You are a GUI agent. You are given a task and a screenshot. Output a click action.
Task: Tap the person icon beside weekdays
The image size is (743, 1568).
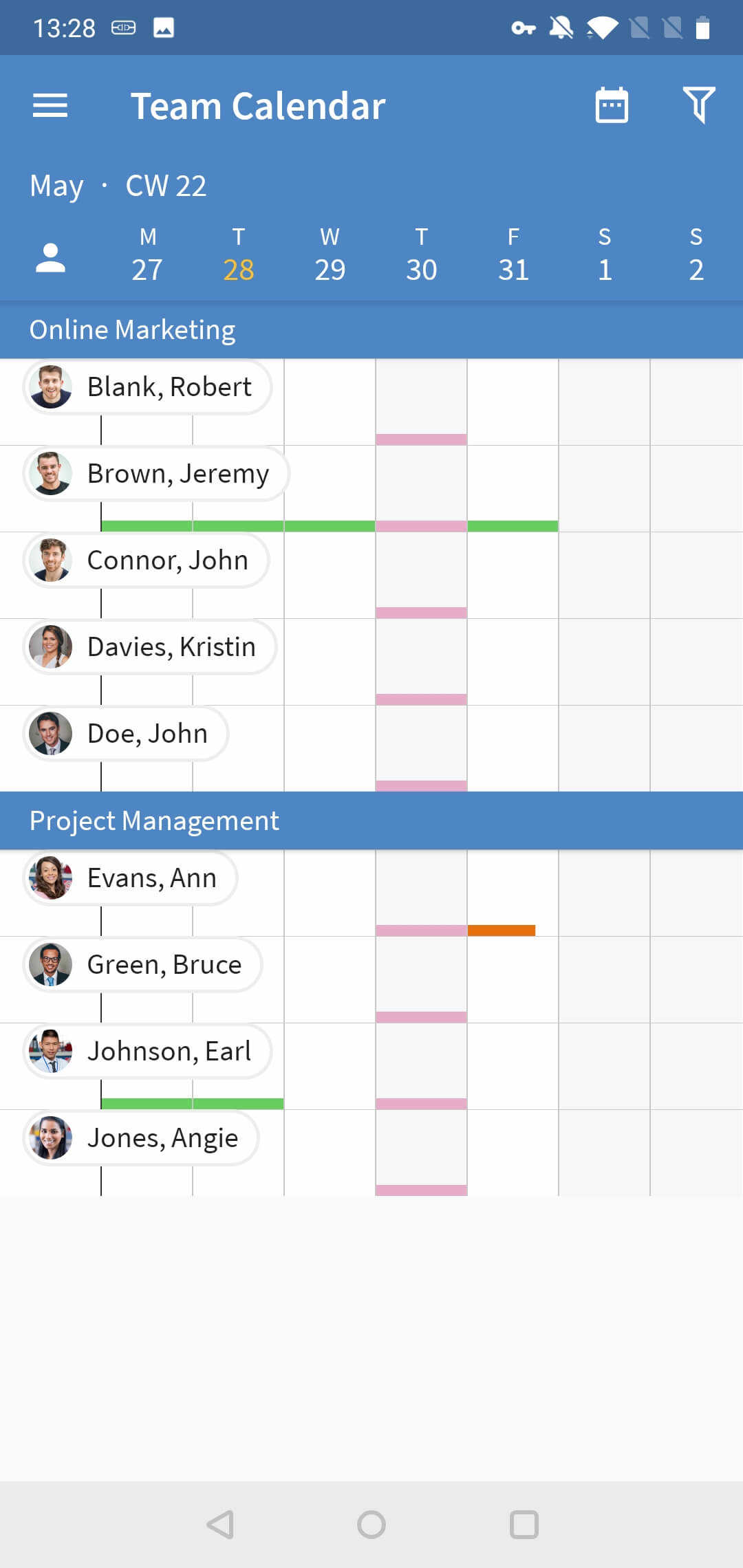tap(50, 259)
